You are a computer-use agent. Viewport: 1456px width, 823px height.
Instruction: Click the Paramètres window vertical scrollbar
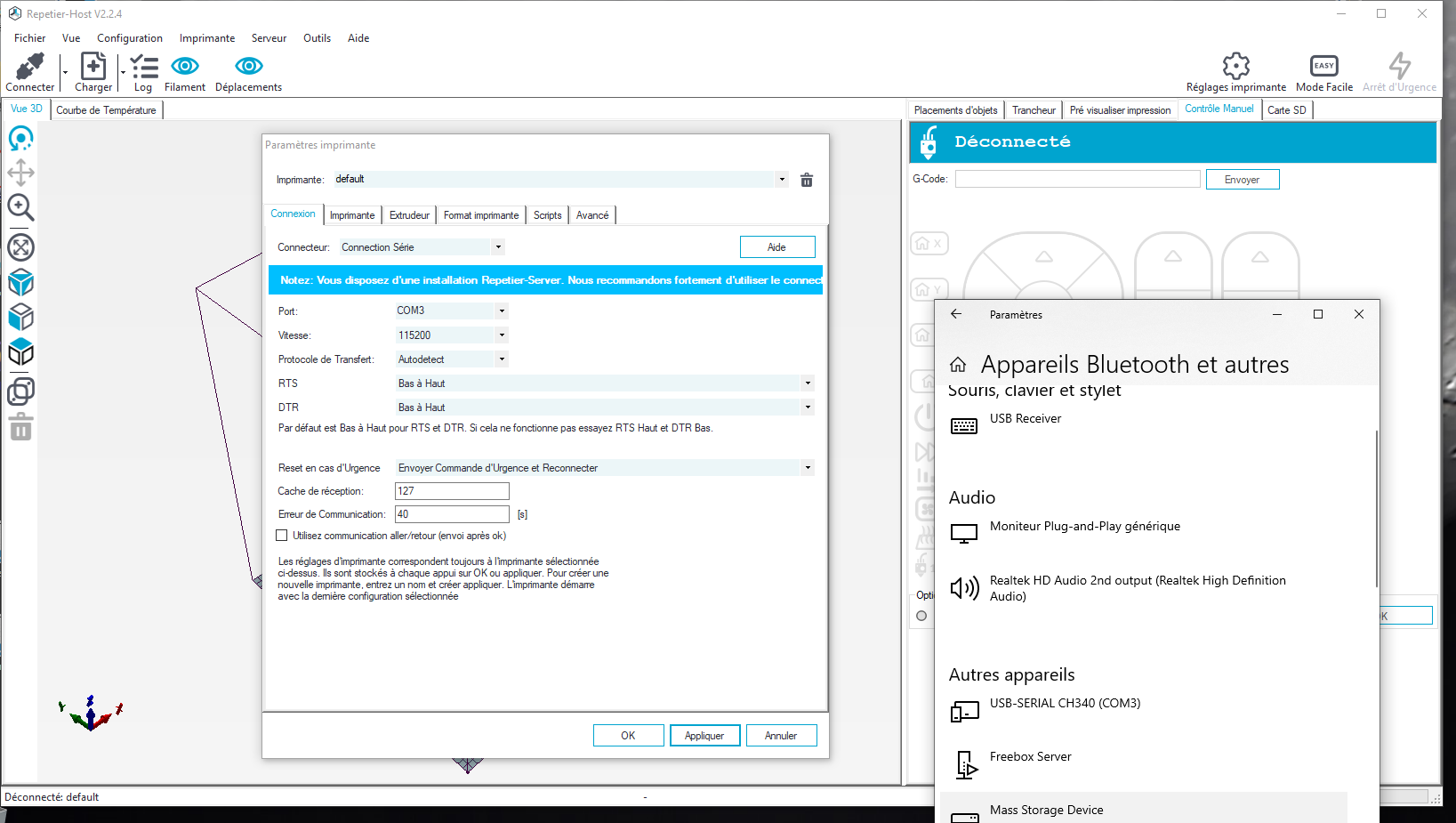coord(1376,509)
